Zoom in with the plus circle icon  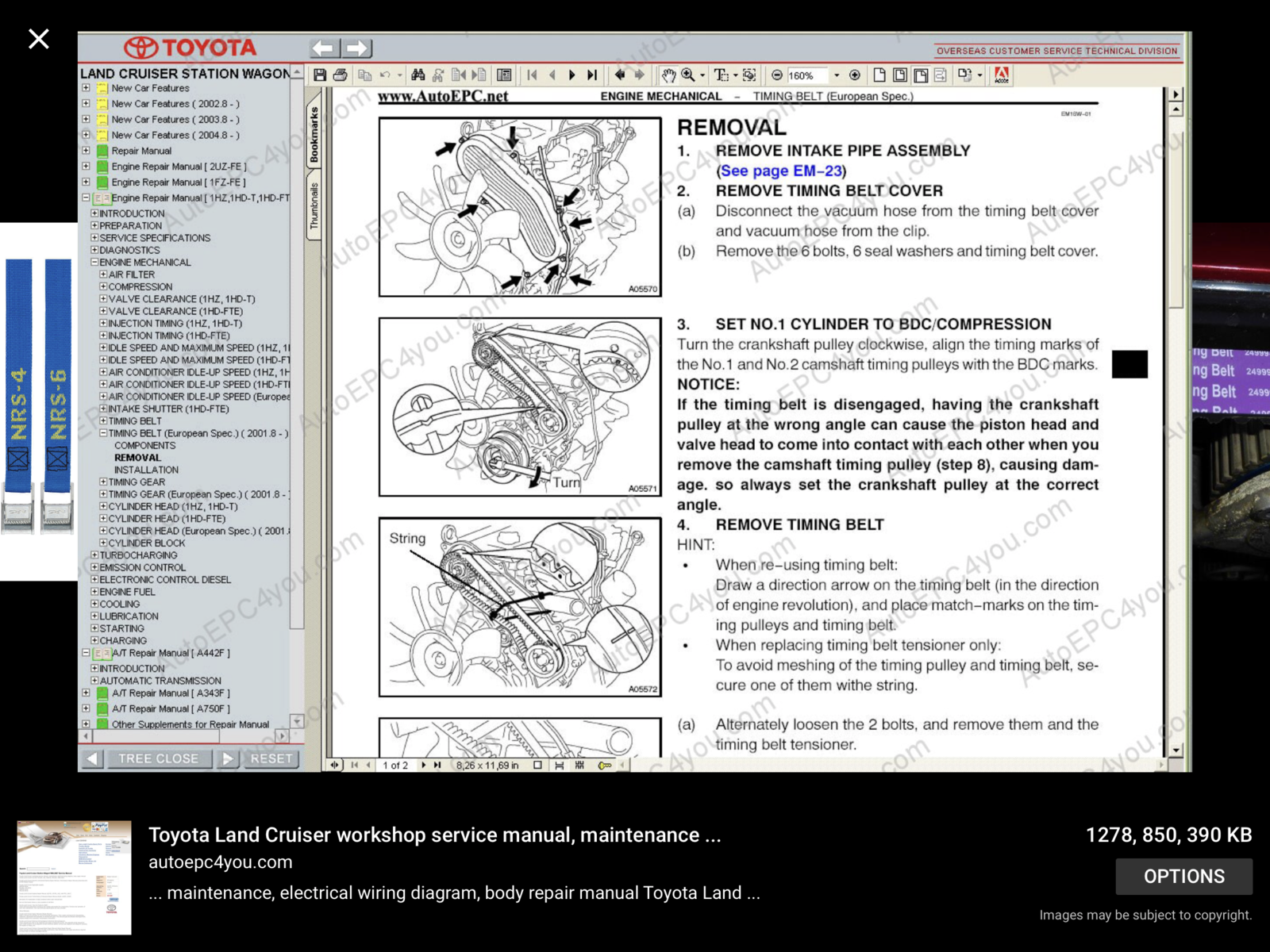(x=855, y=75)
